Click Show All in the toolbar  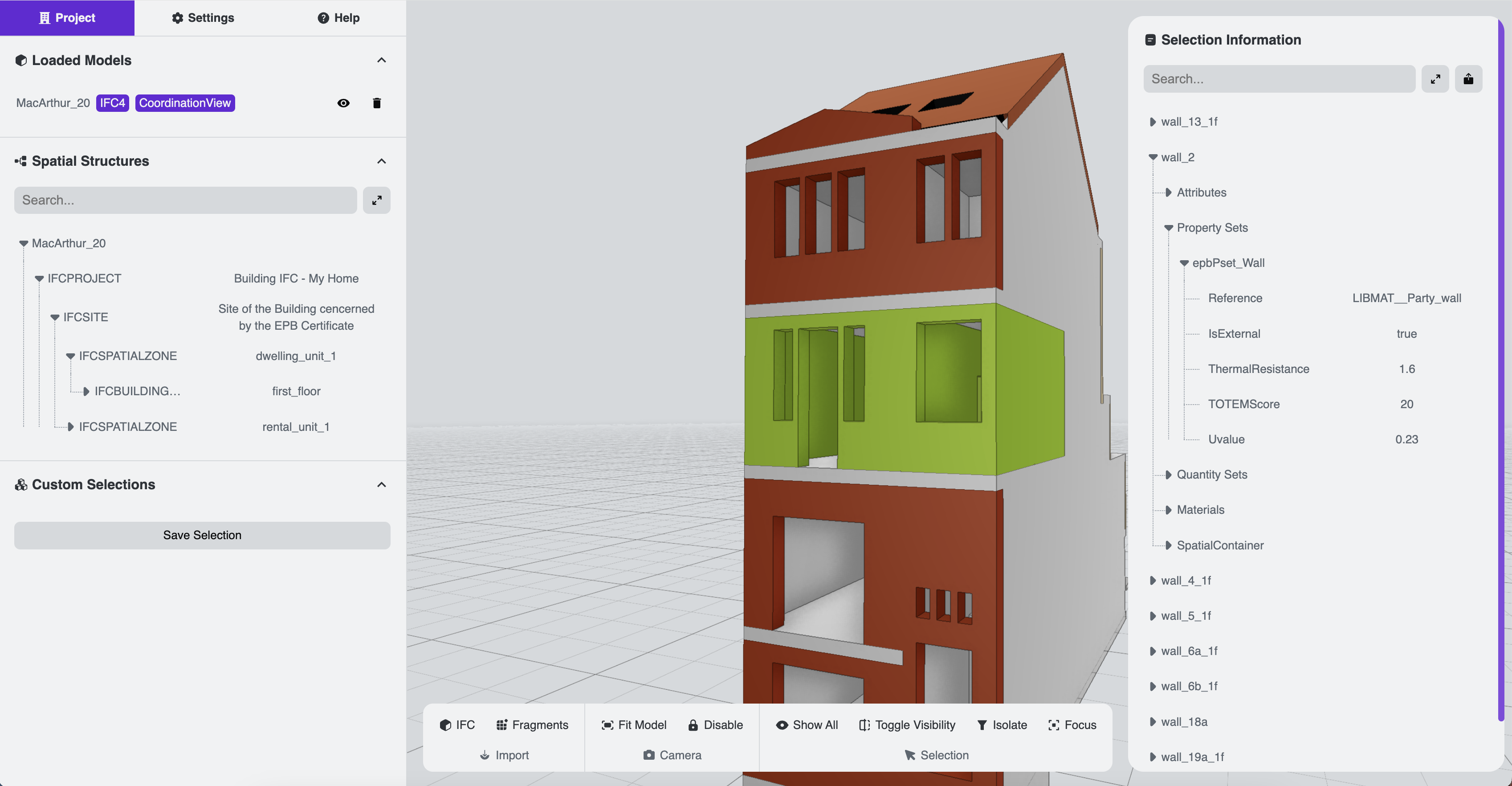pos(807,725)
